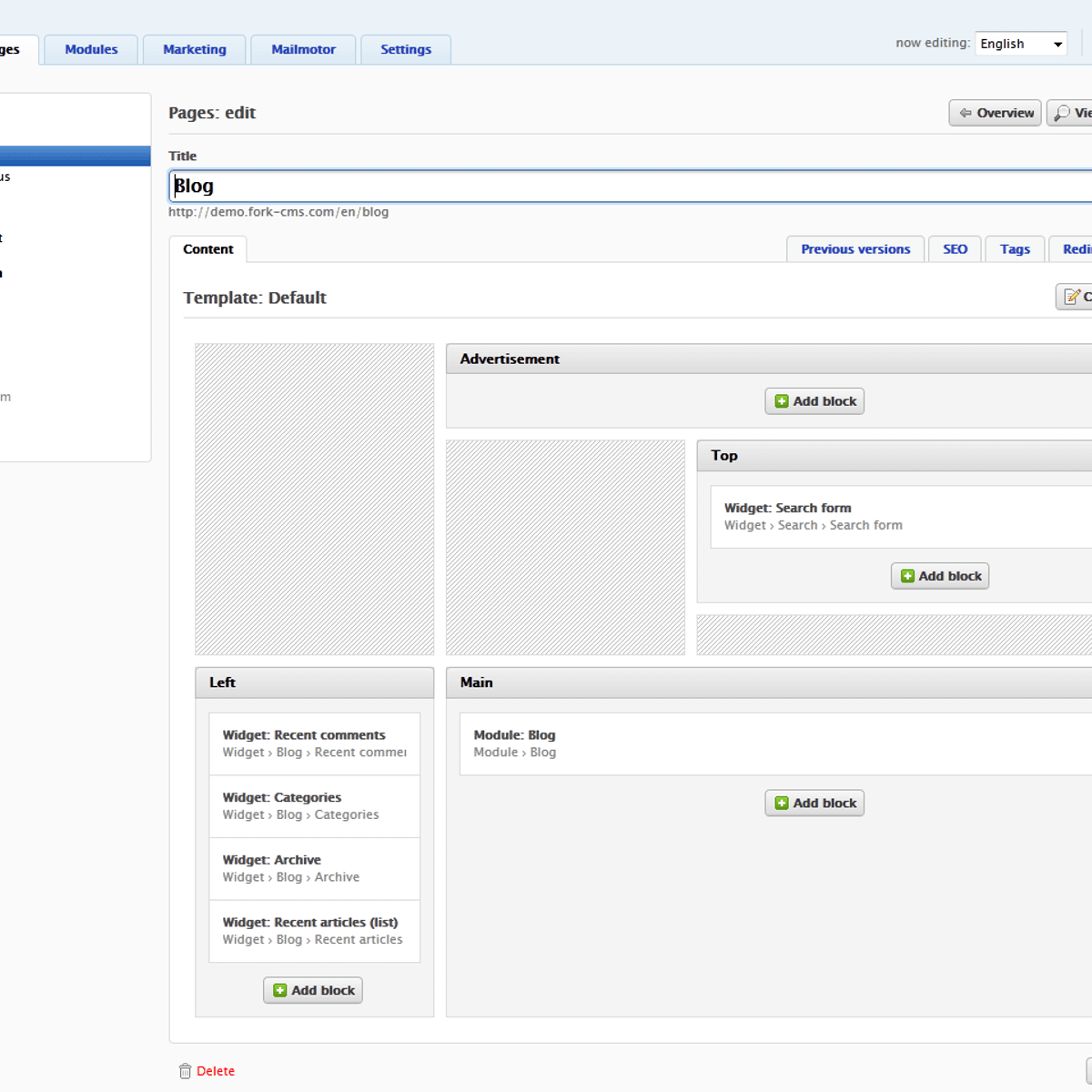The image size is (1092, 1092).
Task: Click the highlighted blue row in sidebar tree
Action: 75,156
